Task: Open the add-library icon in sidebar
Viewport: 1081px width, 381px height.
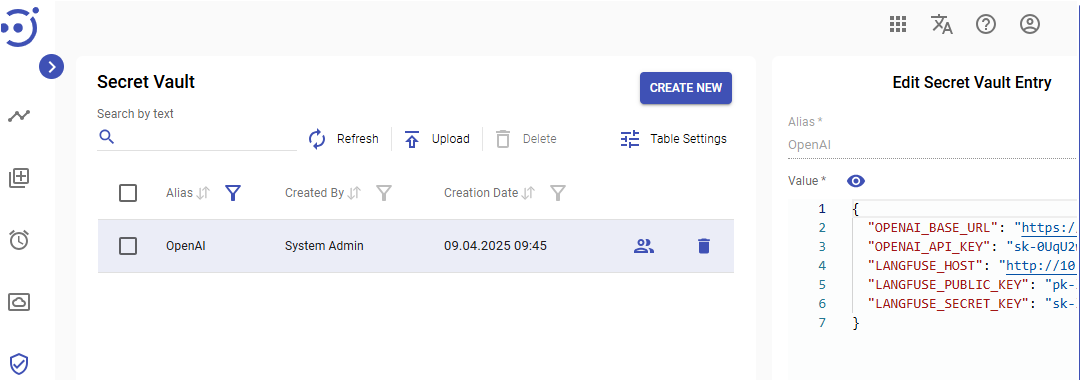Action: tap(19, 178)
